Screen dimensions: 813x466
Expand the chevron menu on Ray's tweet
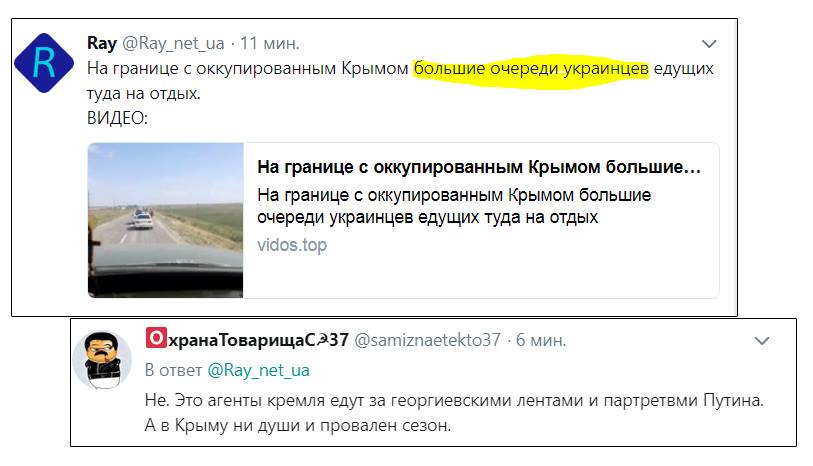click(x=709, y=44)
